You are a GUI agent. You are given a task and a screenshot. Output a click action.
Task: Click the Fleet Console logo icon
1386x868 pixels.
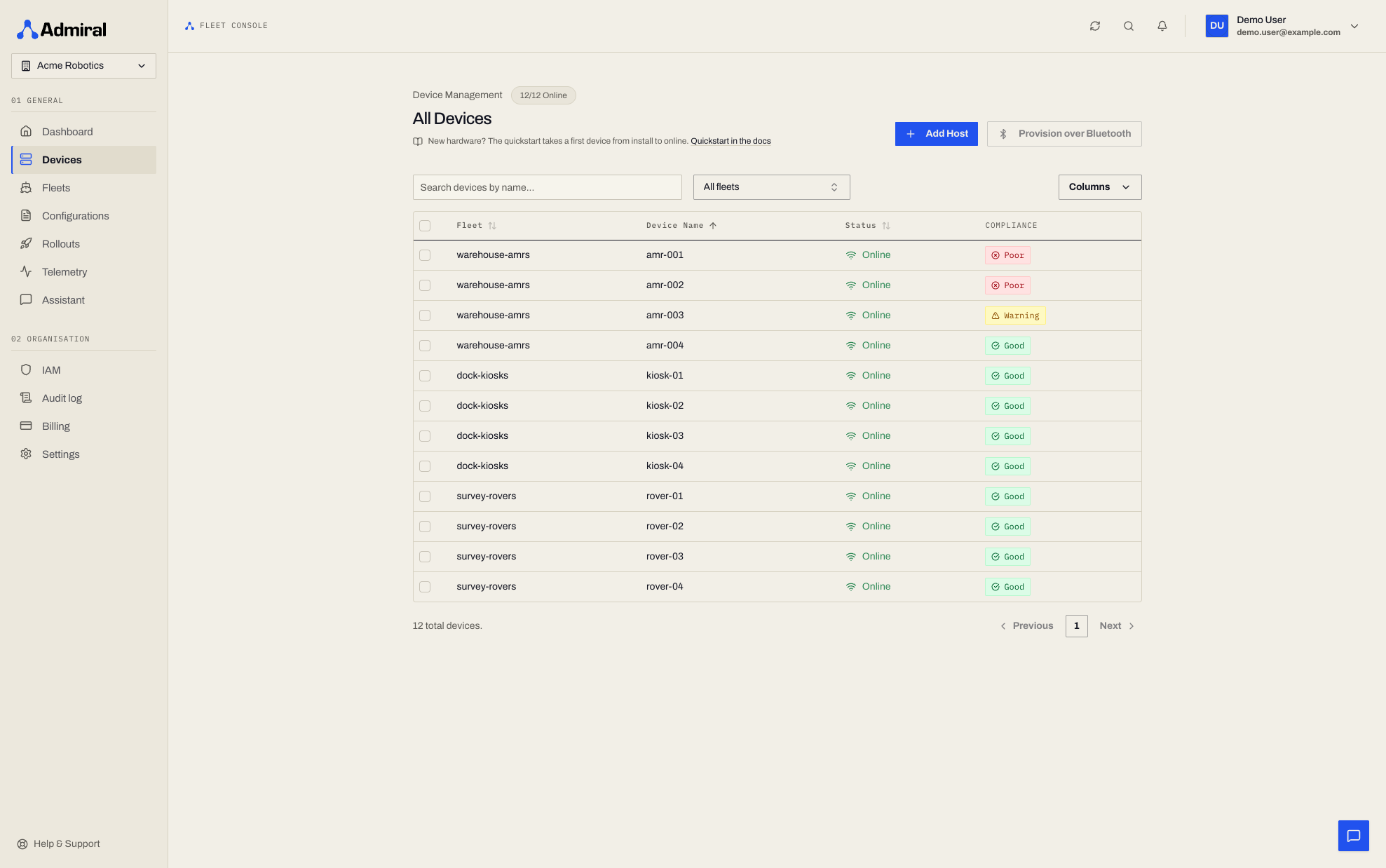click(189, 26)
